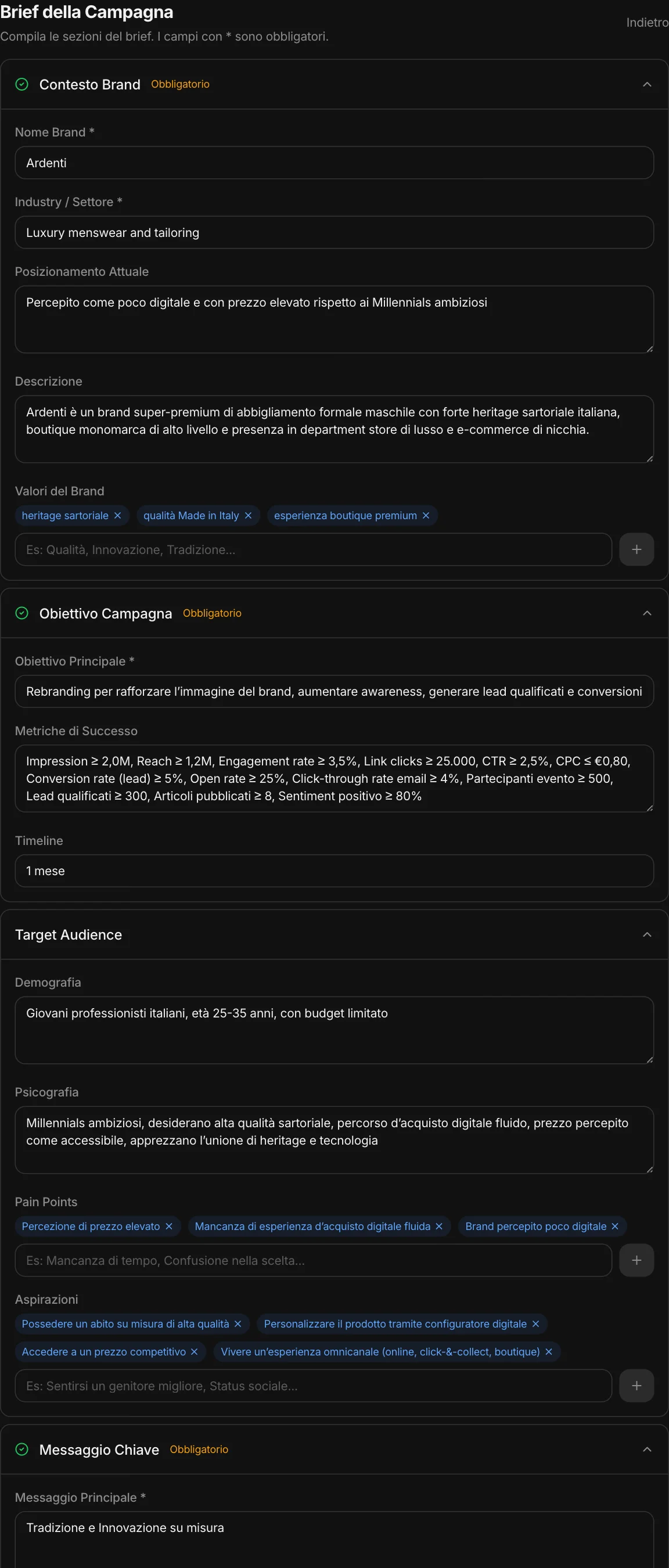
Task: Remove 'Accedere a un prezzo competitivo' tag
Action: click(x=194, y=1352)
